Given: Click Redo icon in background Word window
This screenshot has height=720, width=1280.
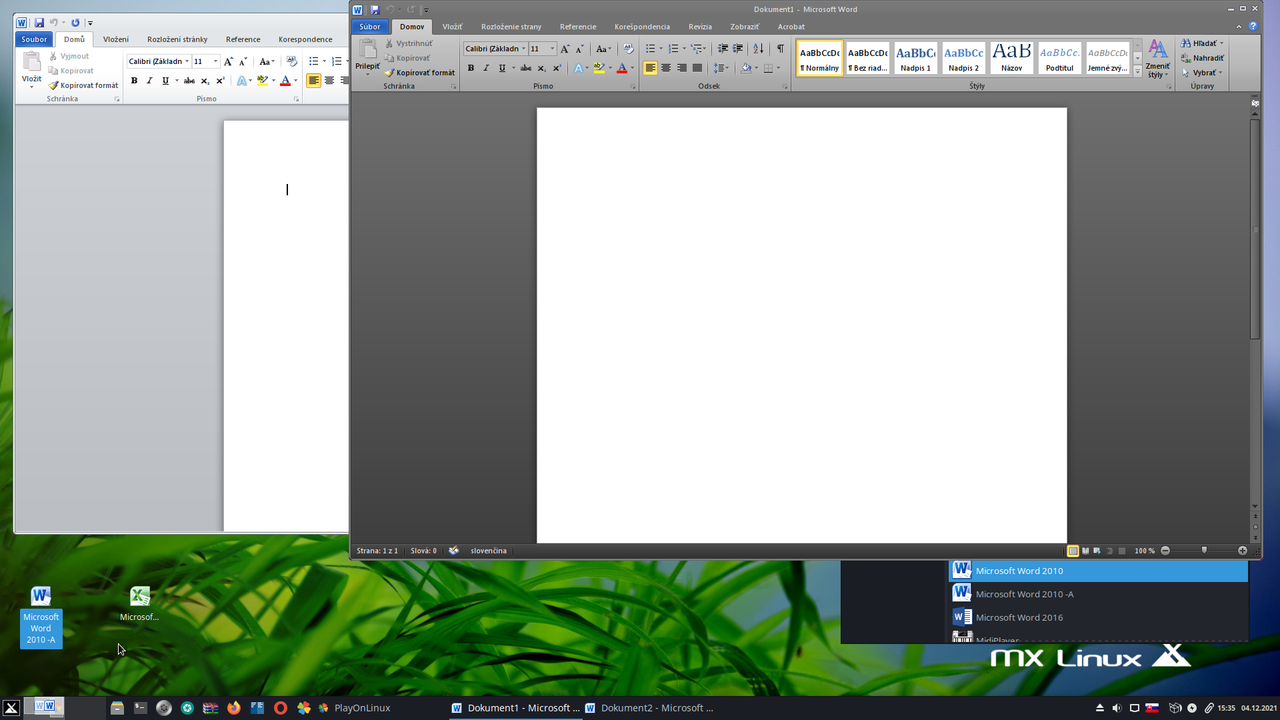Looking at the screenshot, I should 75,22.
